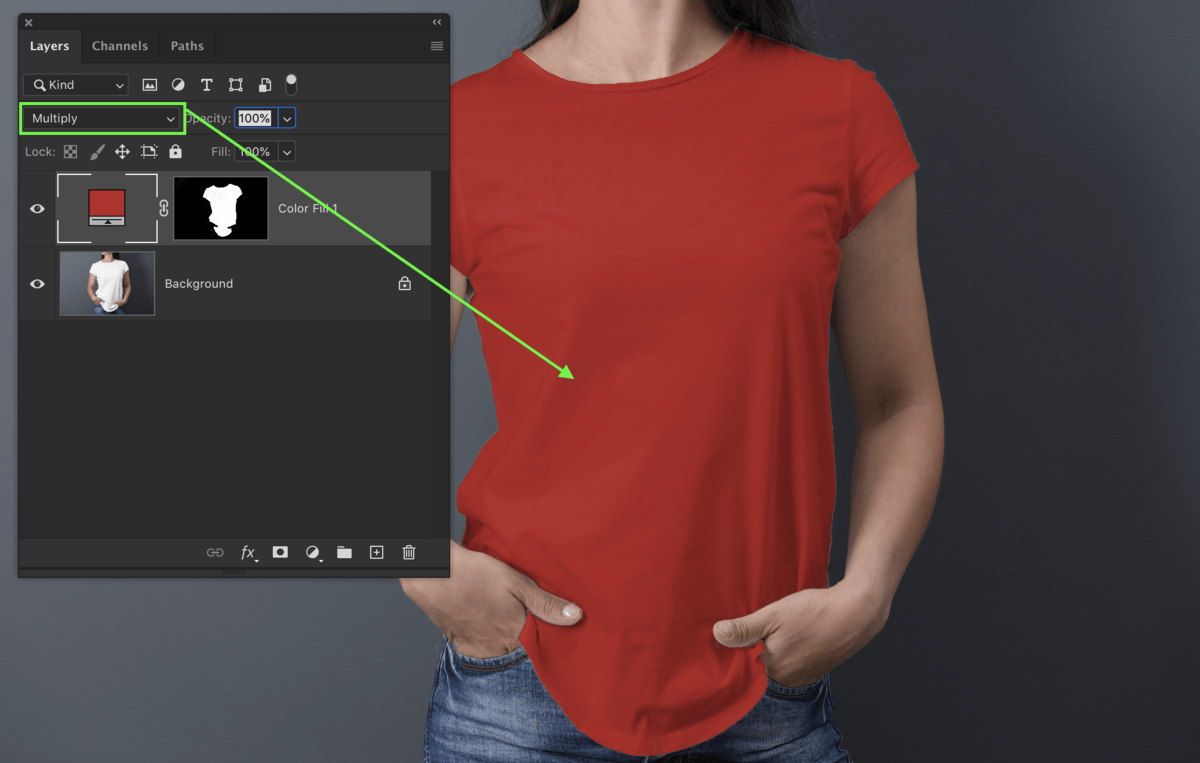This screenshot has height=763, width=1200.
Task: Click the link layers icon
Action: 215,552
